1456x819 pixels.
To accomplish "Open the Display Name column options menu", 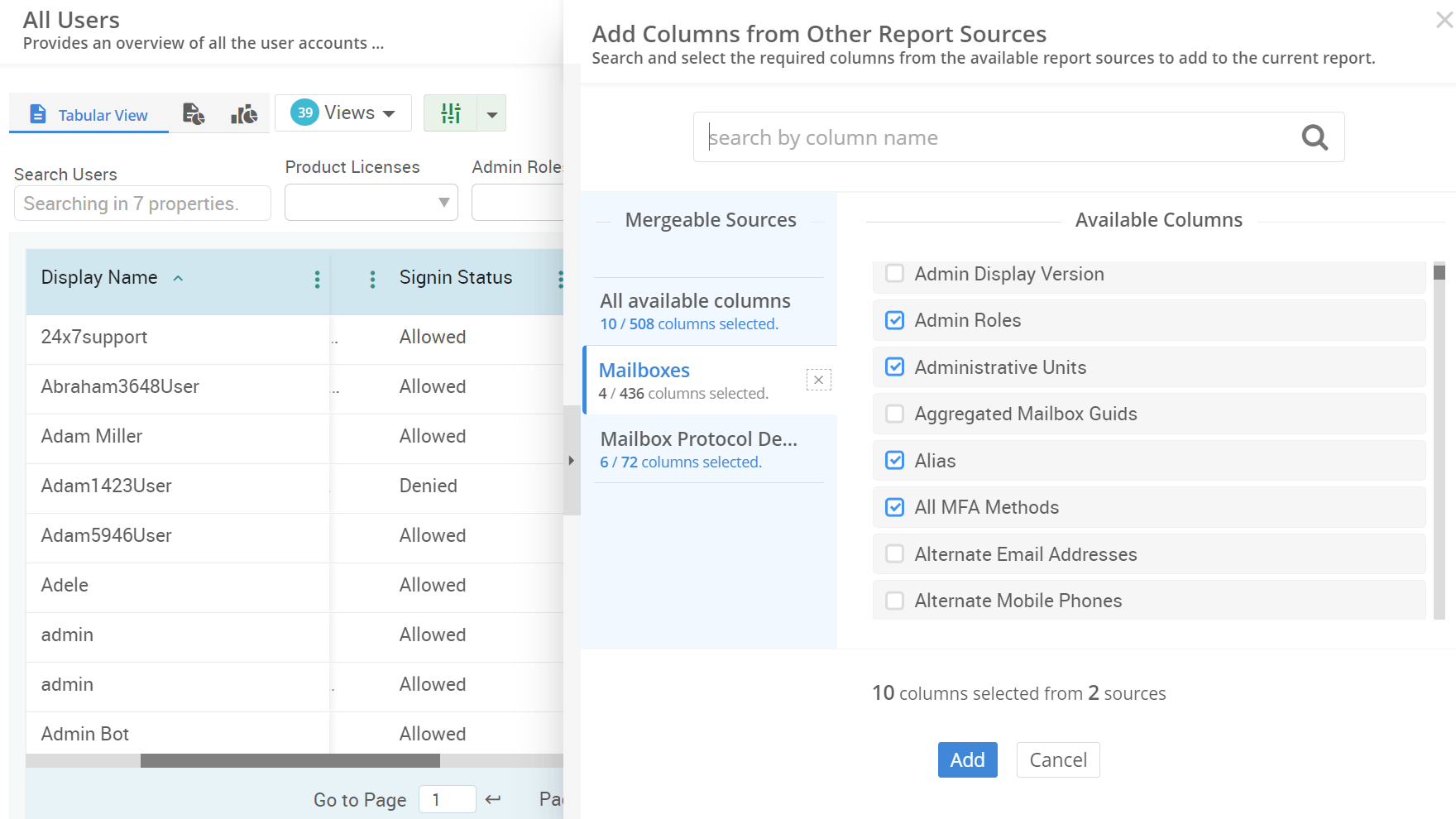I will [x=317, y=280].
